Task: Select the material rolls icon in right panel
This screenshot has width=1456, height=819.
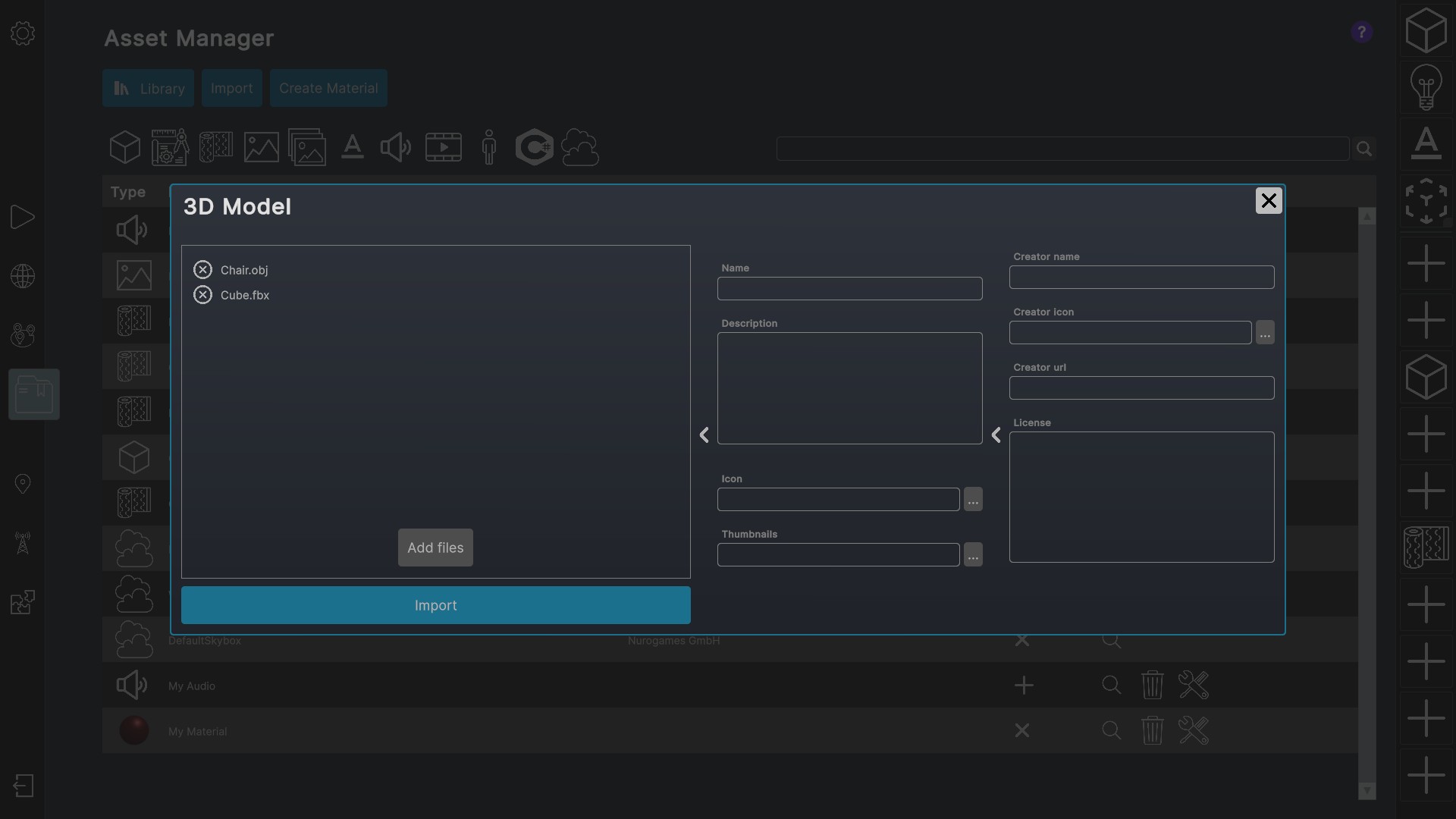Action: pos(1426,548)
